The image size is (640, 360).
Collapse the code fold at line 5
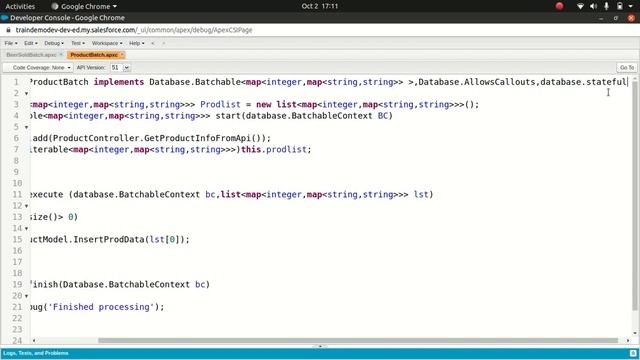(27, 127)
